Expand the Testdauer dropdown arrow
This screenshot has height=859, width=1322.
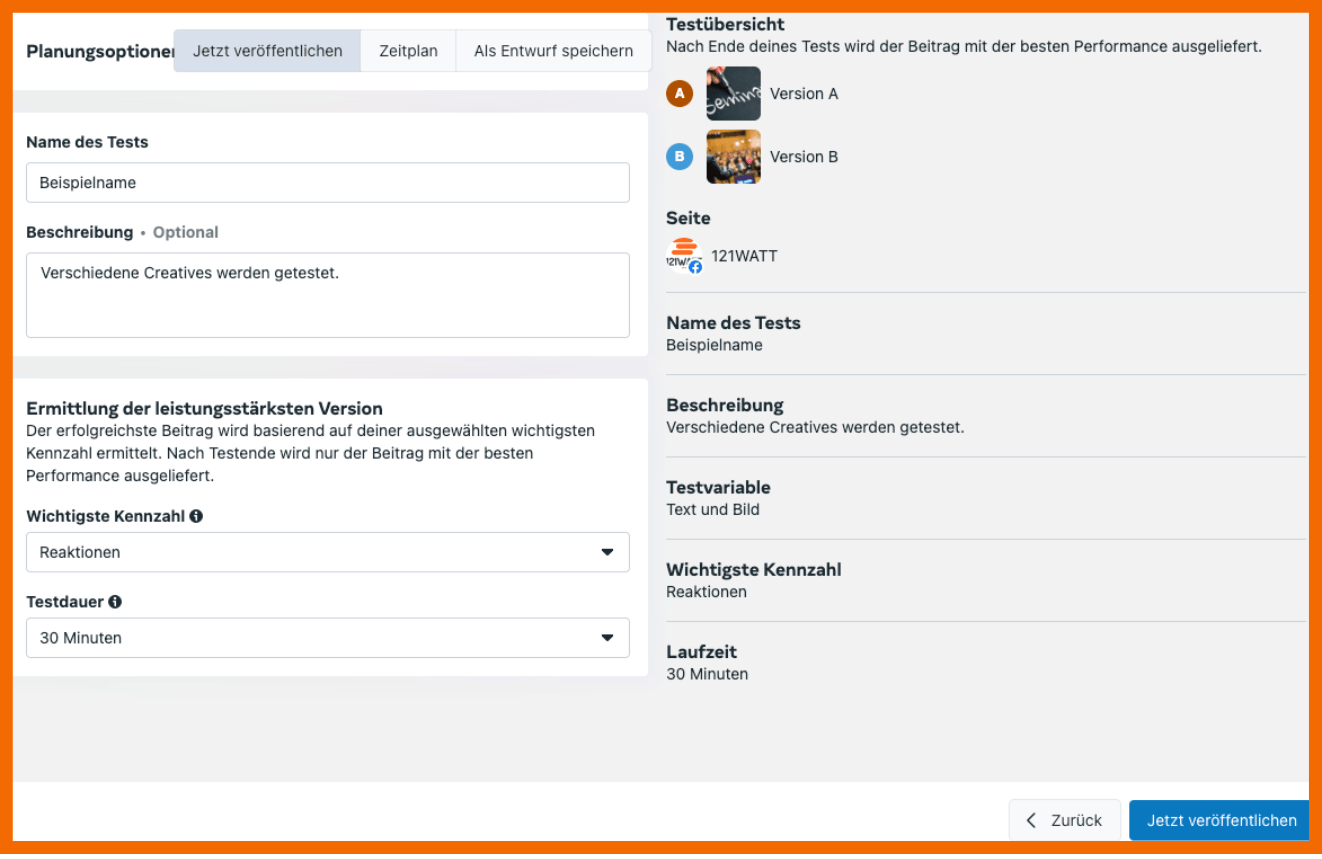[607, 638]
